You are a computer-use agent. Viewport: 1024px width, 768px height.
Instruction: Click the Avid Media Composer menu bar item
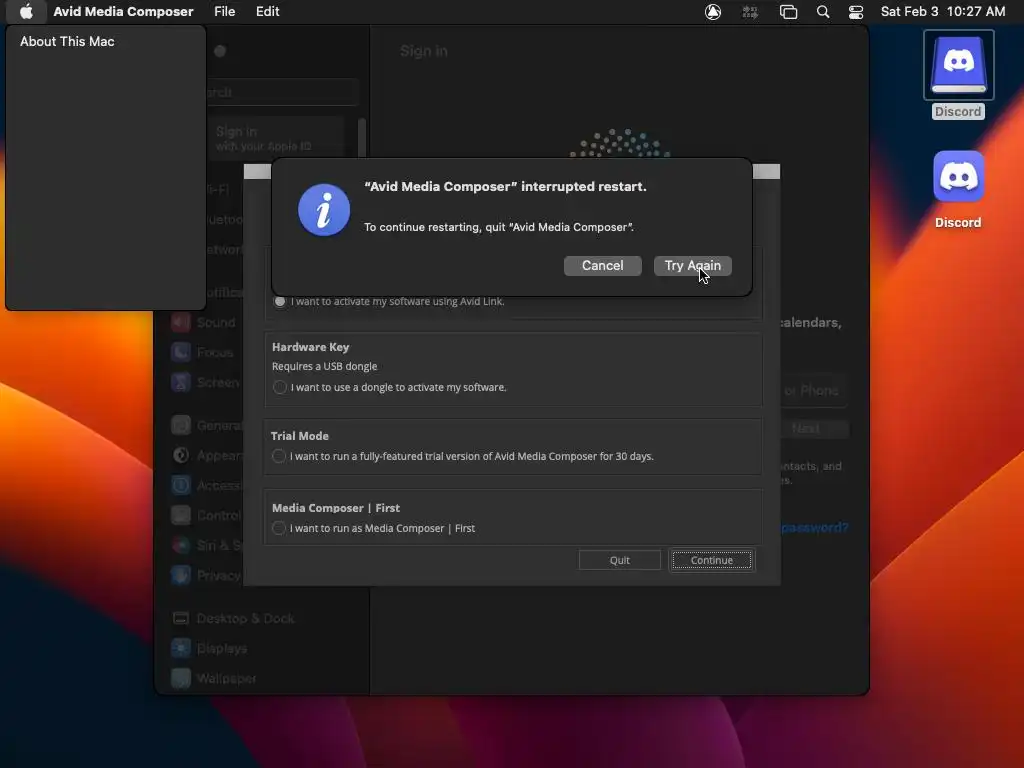click(123, 12)
